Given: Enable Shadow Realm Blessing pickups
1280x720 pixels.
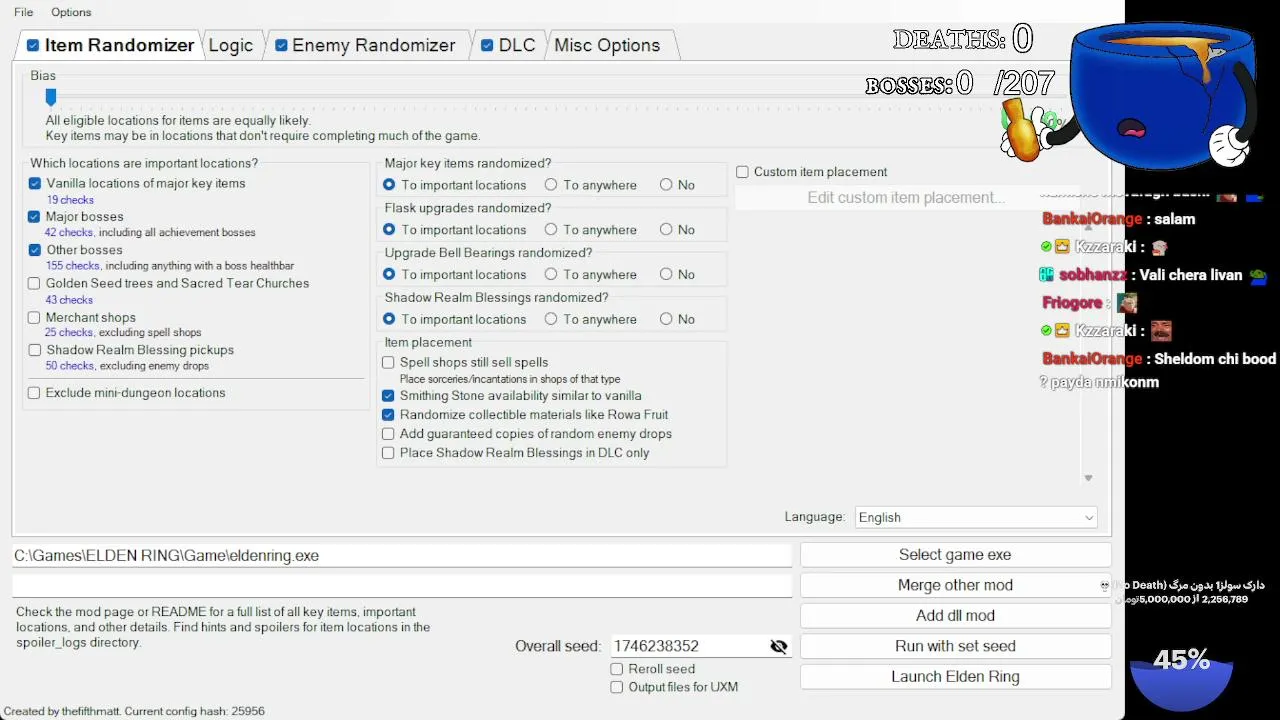Looking at the screenshot, I should 35,350.
